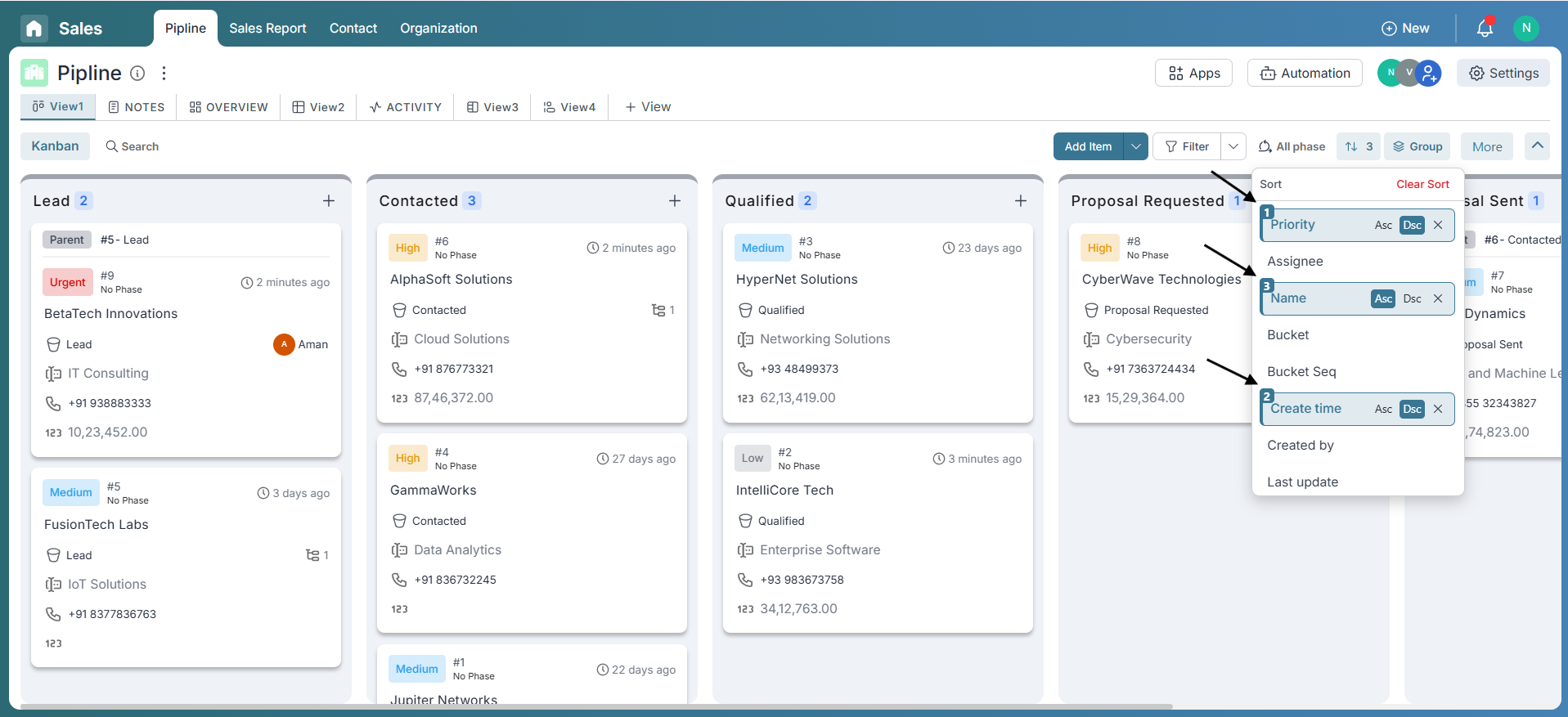Add a card to Contacted column
This screenshot has width=1568, height=717.
click(675, 201)
